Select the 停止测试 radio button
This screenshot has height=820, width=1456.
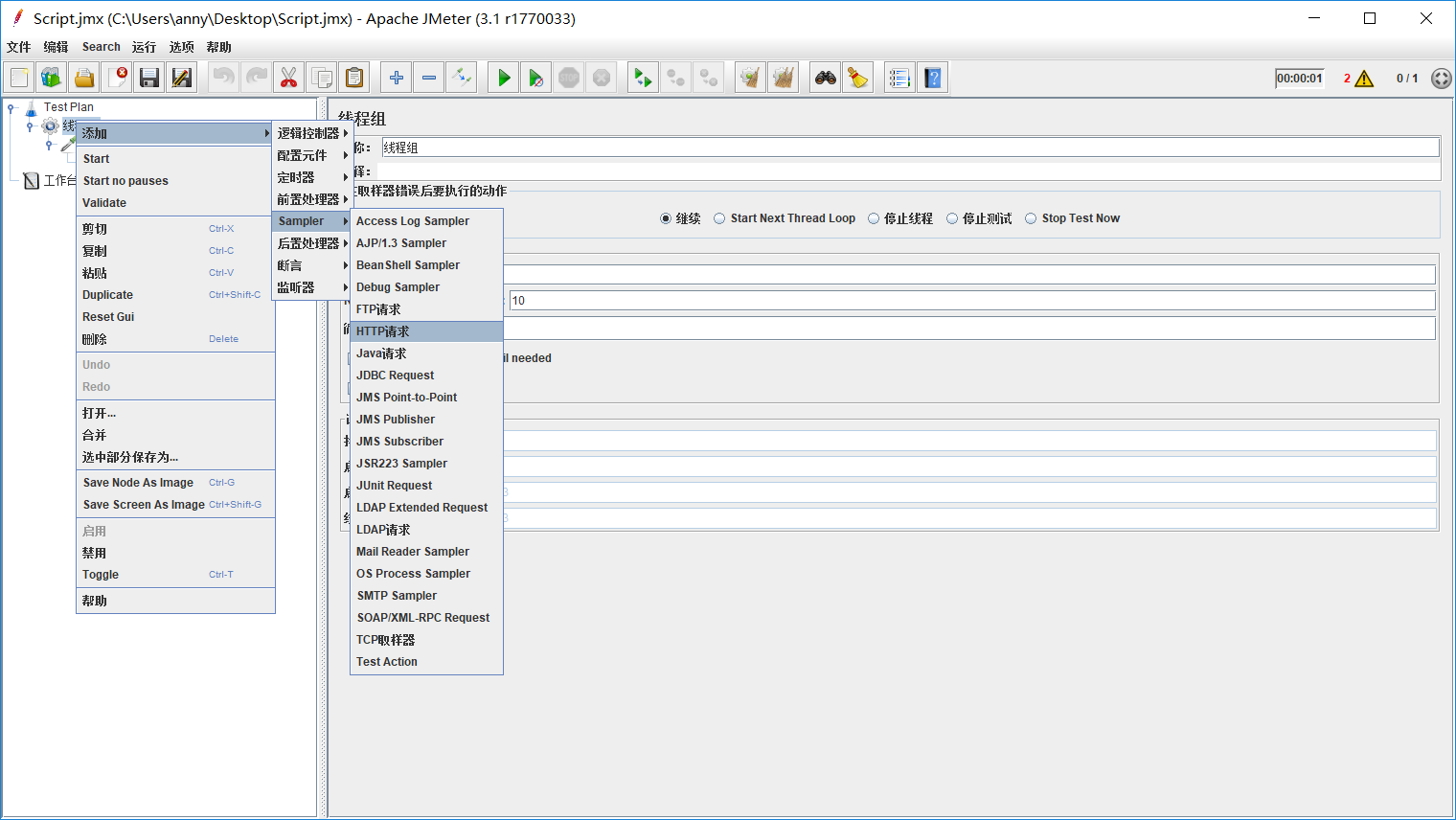click(x=952, y=218)
